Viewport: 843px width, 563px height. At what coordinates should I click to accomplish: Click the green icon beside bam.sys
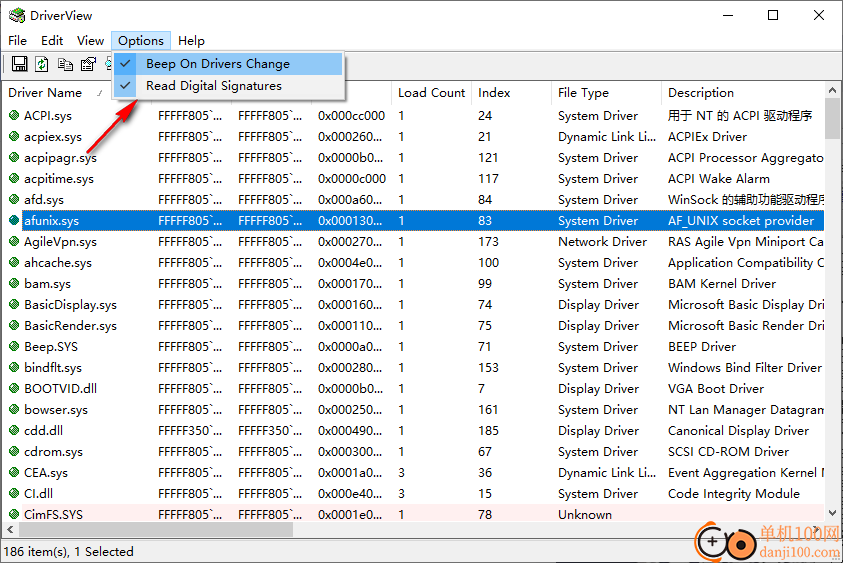point(15,283)
